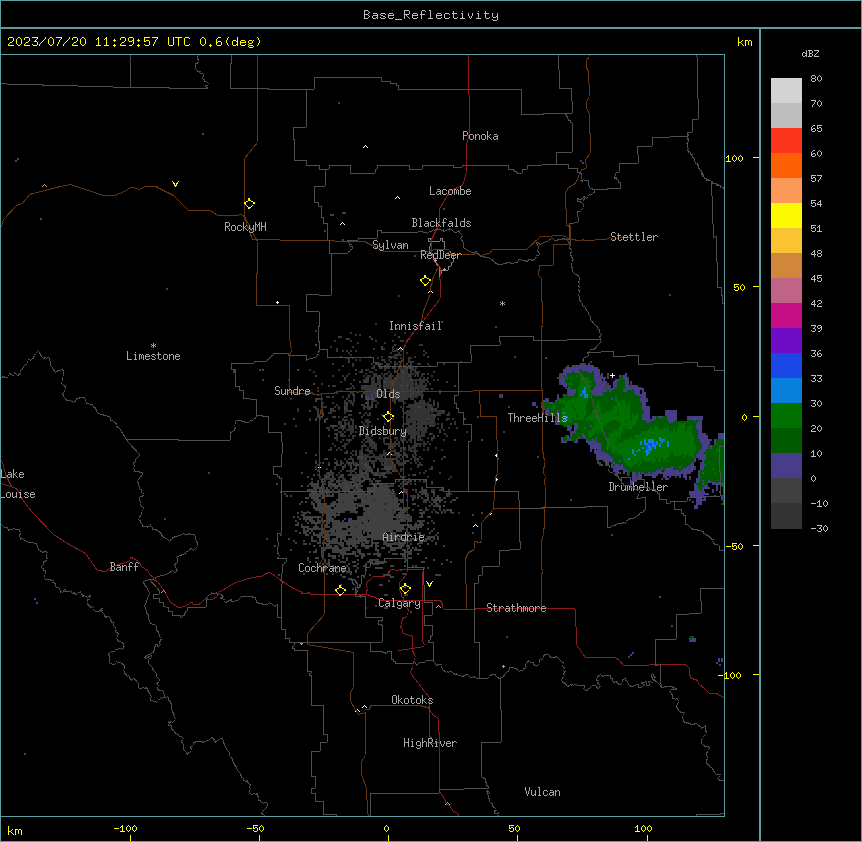This screenshot has width=862, height=842.
Task: Select the HighRiver label
Action: tap(430, 743)
